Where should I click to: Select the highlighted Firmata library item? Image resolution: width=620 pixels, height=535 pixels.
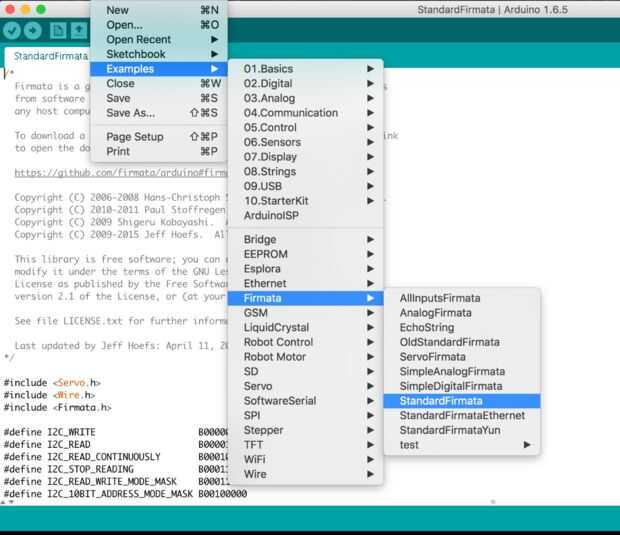coord(305,298)
